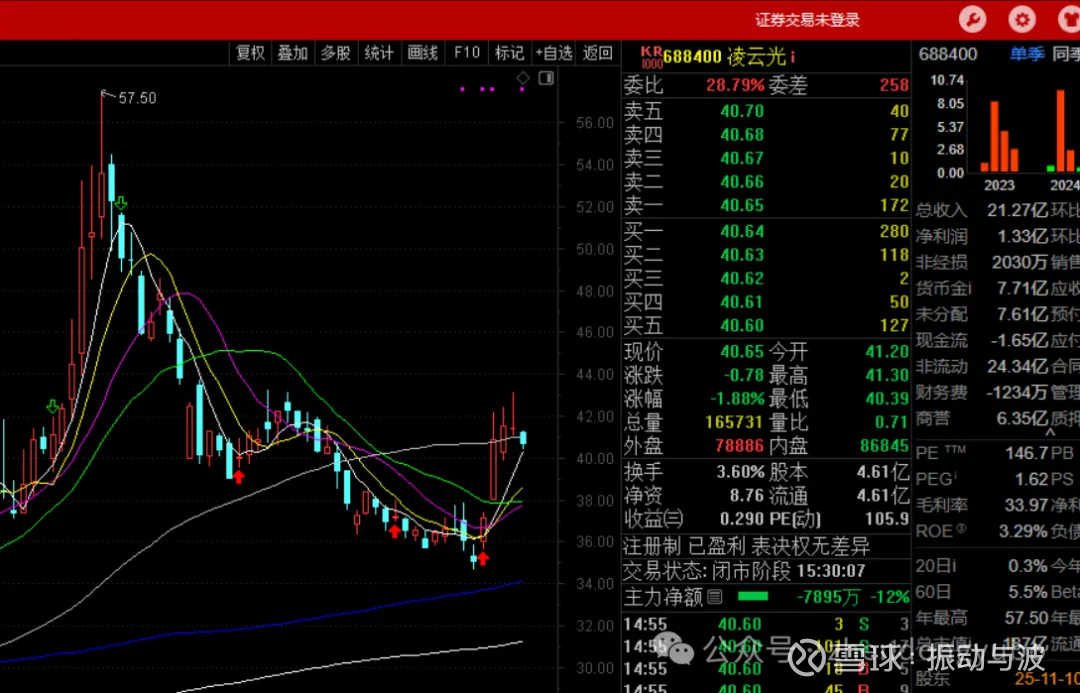
Task: Click 返回 back button
Action: point(597,53)
